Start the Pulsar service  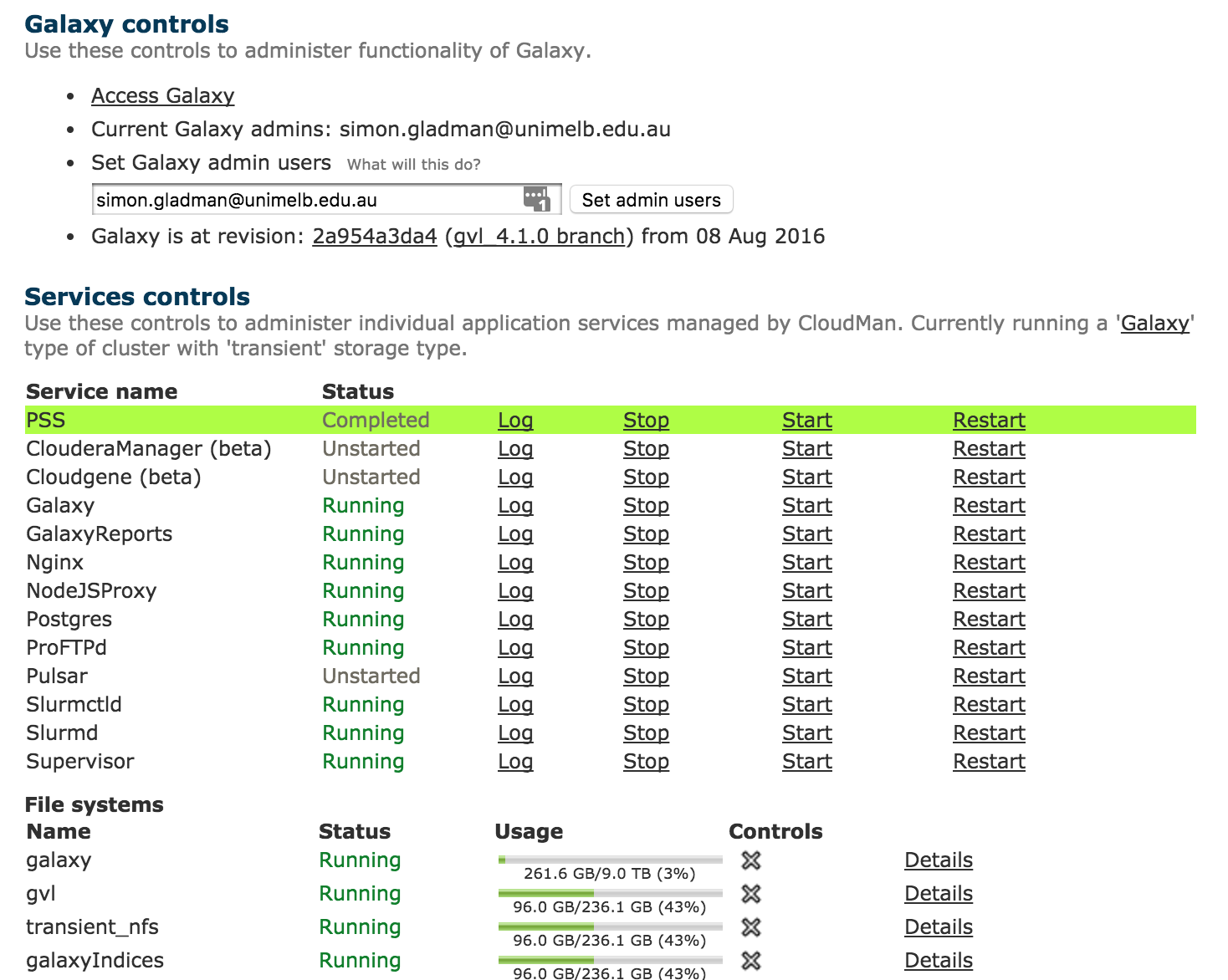tap(807, 676)
